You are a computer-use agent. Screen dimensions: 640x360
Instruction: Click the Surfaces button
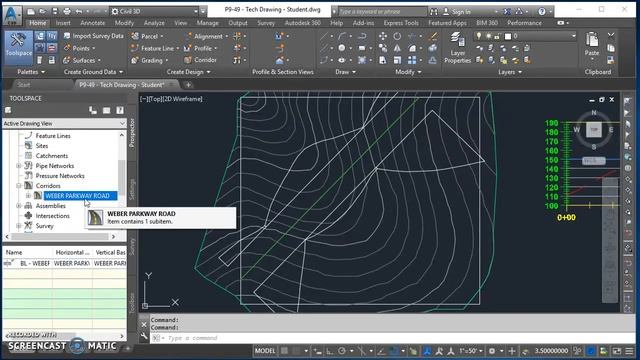(x=82, y=60)
